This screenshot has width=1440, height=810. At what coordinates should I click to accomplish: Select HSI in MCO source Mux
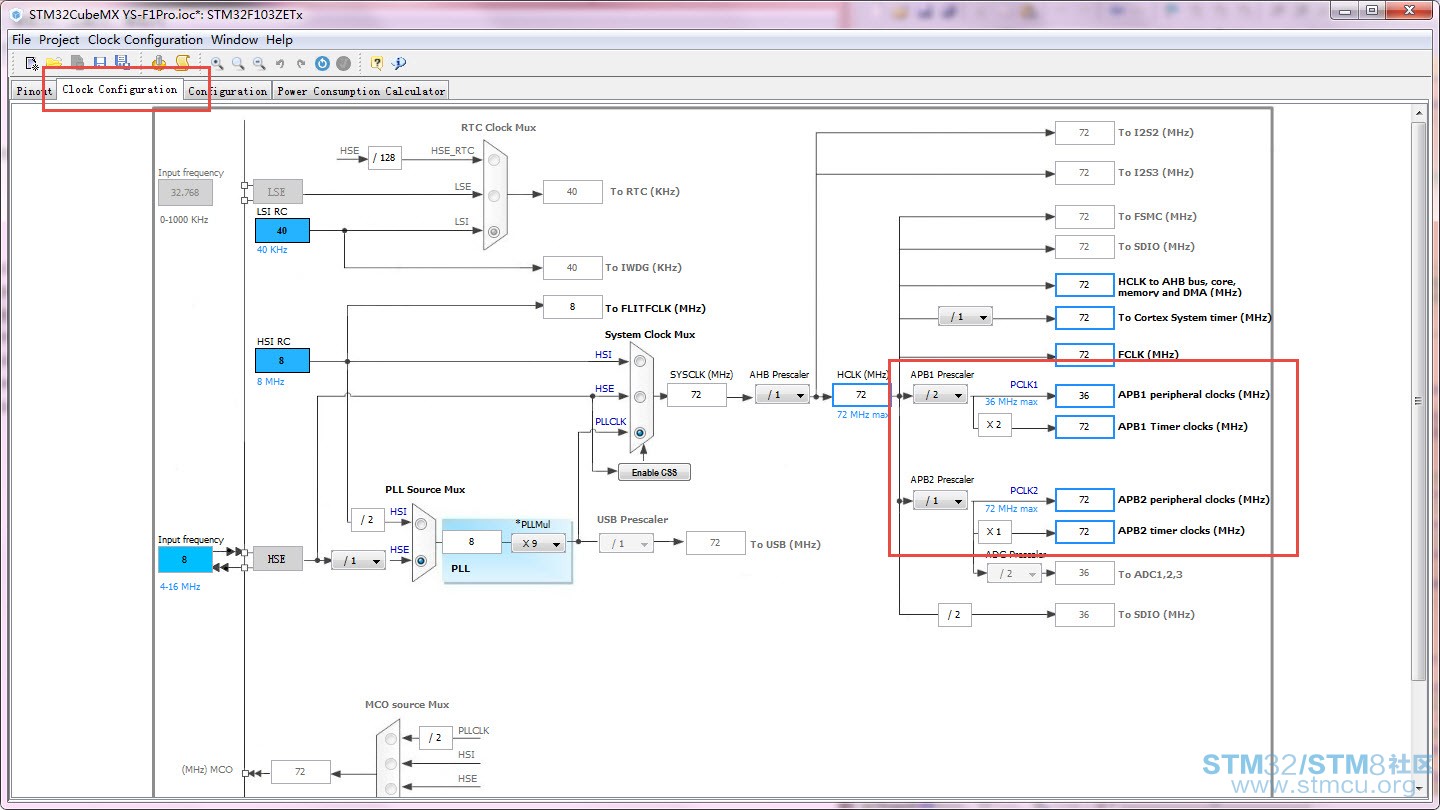point(391,764)
